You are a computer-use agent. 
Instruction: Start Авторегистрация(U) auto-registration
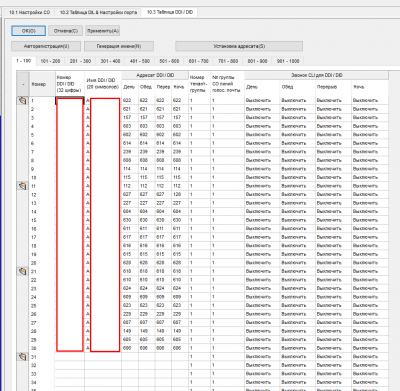point(46,46)
